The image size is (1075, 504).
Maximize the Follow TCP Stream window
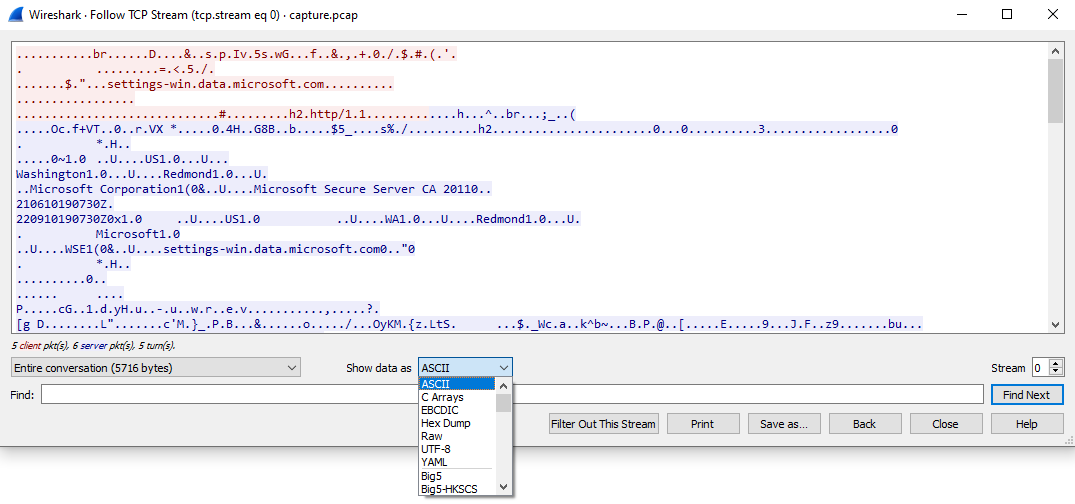coord(1006,14)
